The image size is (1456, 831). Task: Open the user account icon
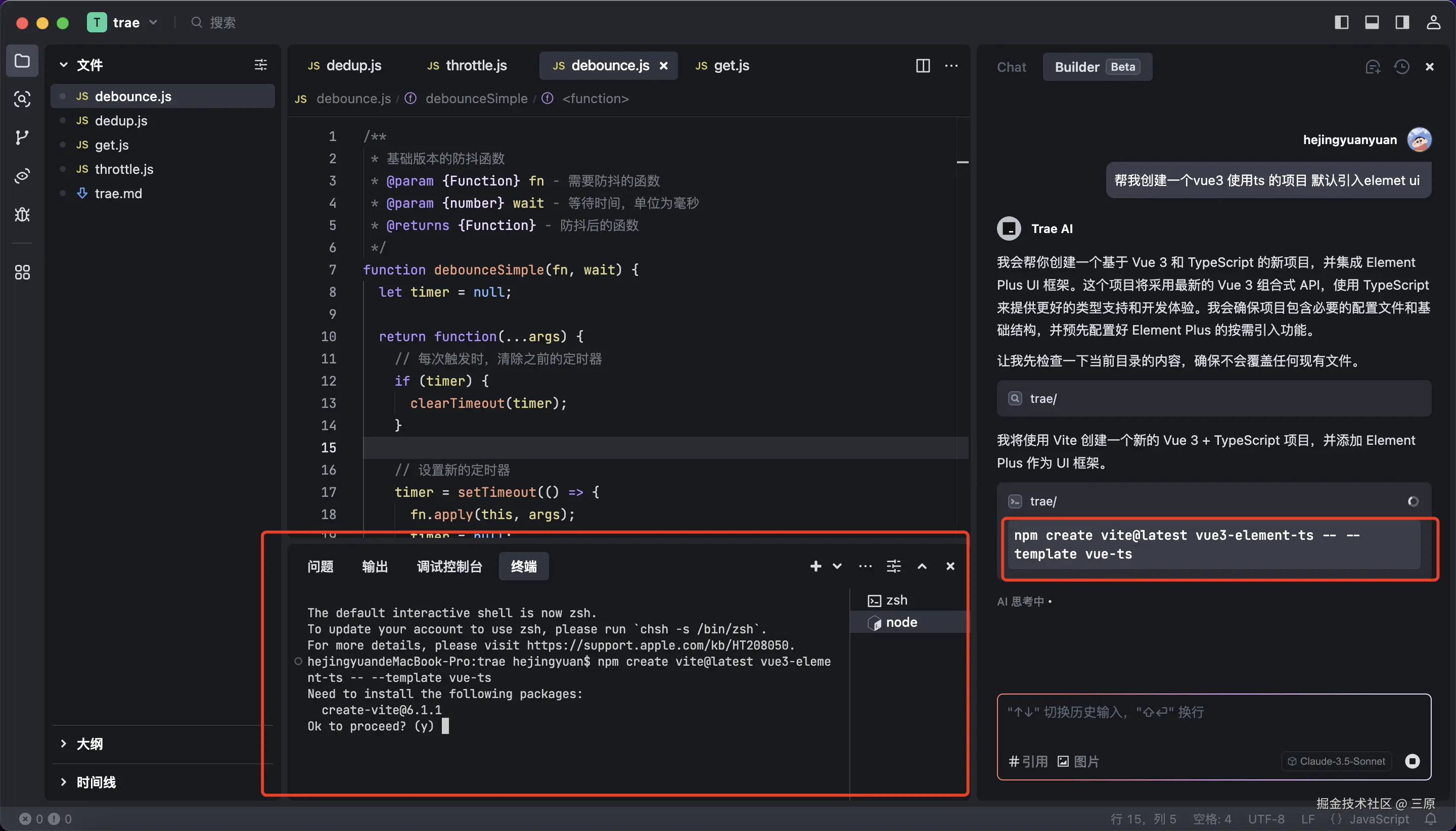[1433, 22]
